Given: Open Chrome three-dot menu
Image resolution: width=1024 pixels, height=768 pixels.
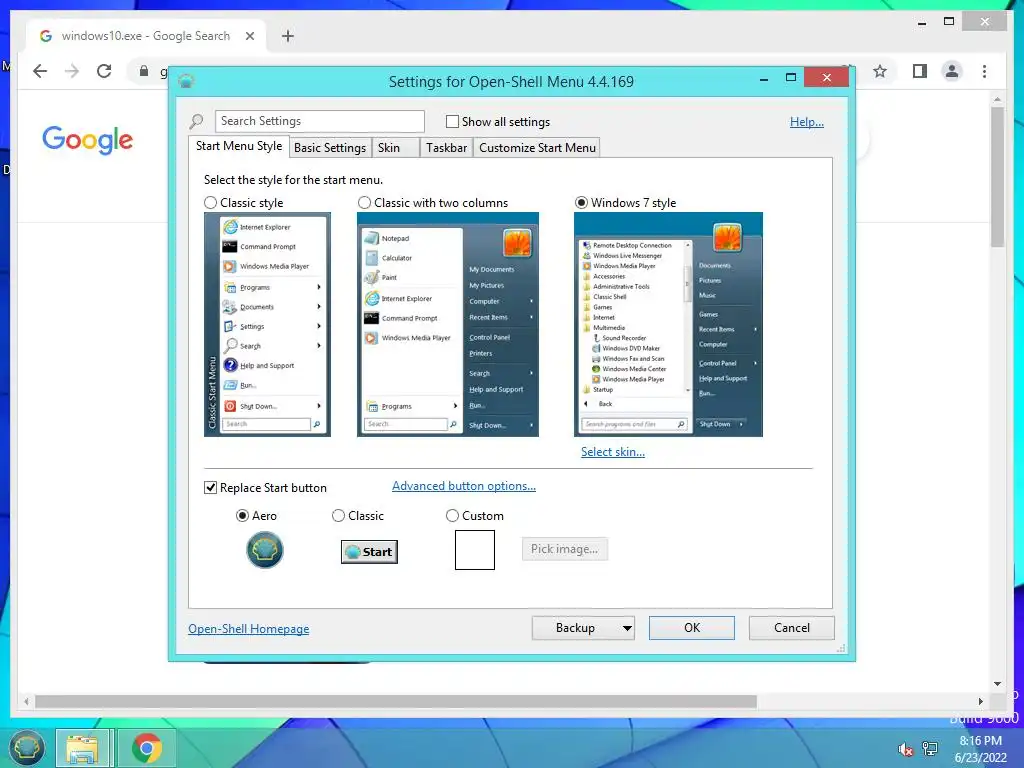Looking at the screenshot, I should click(x=984, y=71).
